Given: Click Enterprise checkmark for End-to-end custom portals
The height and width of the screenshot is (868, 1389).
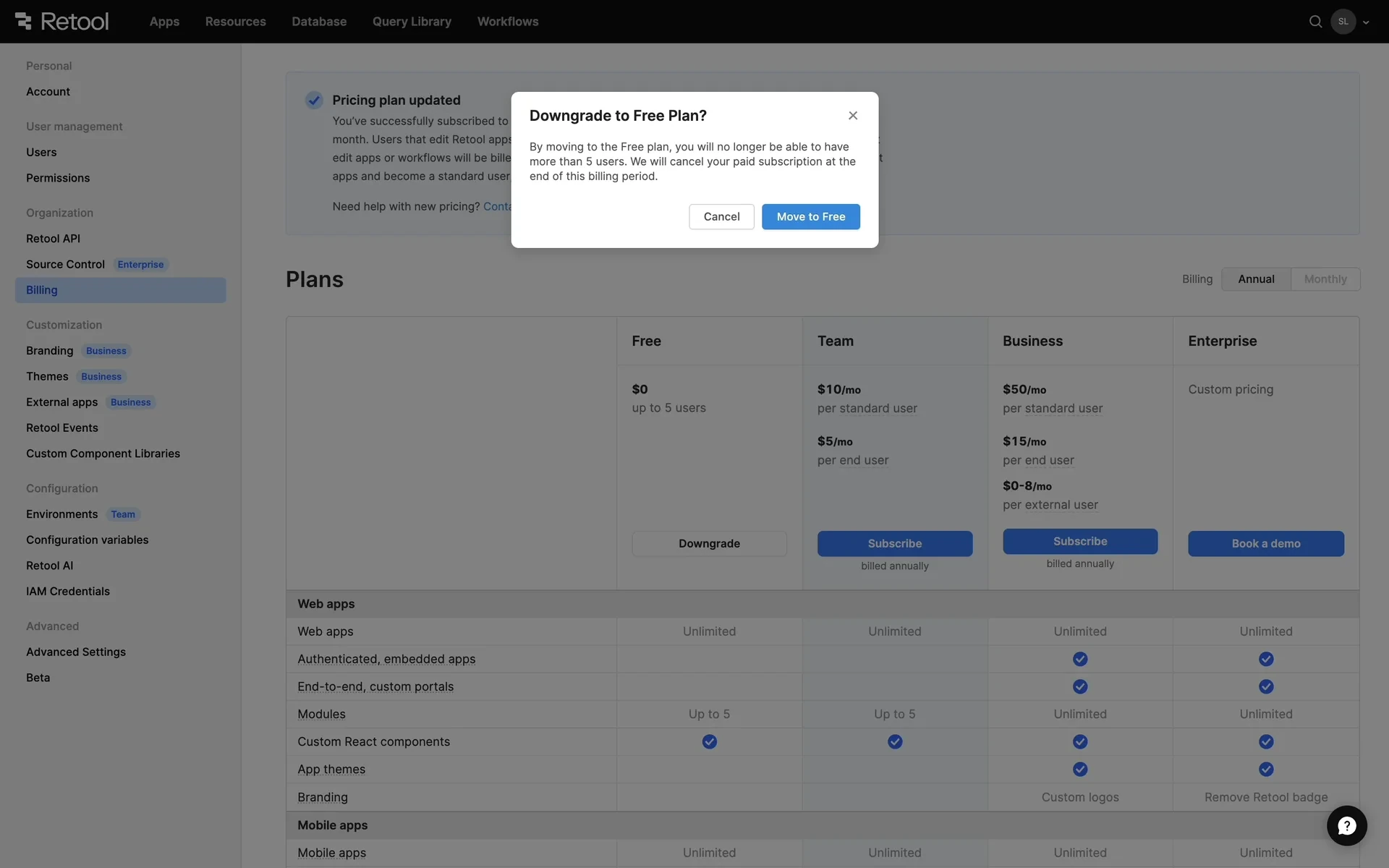Looking at the screenshot, I should pos(1266,686).
